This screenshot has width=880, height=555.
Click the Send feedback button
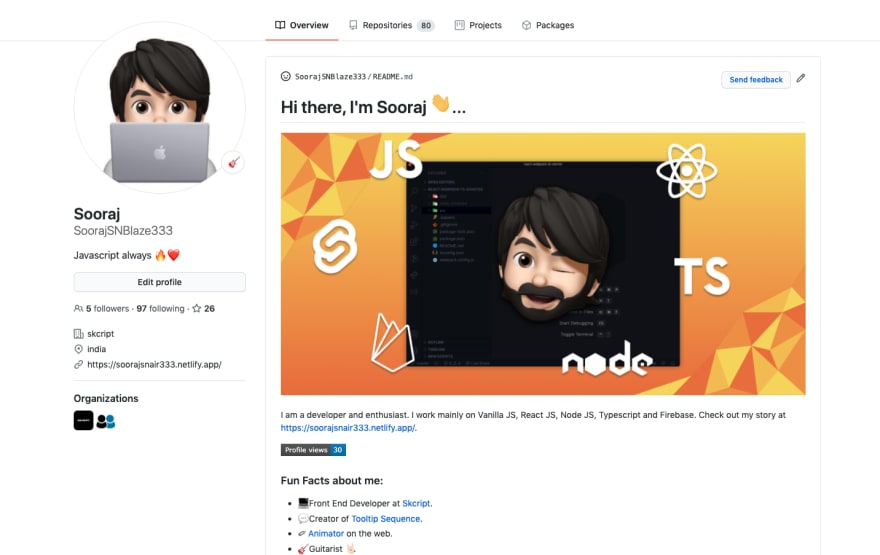755,80
